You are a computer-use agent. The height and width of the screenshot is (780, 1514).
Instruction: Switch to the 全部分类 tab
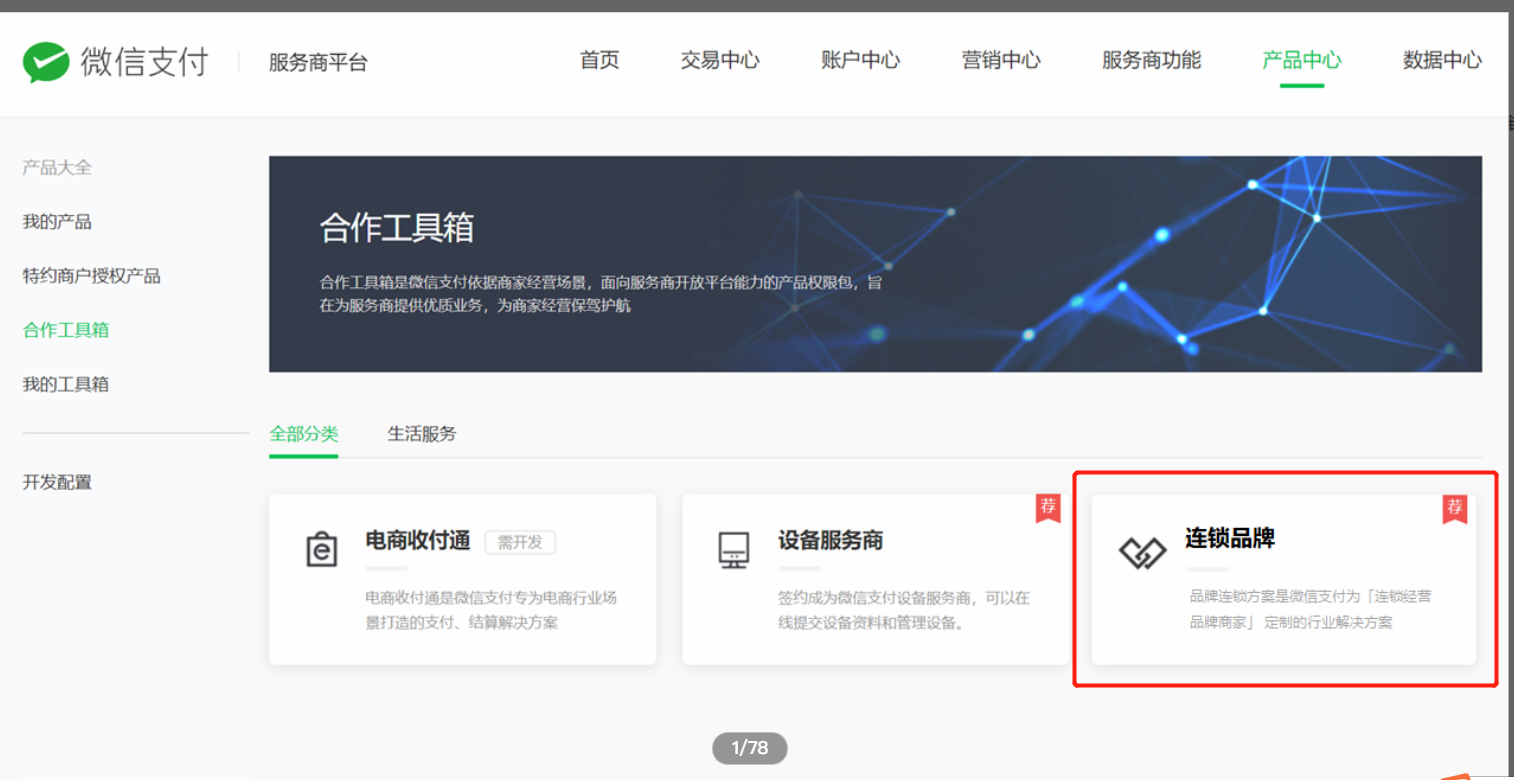(304, 434)
